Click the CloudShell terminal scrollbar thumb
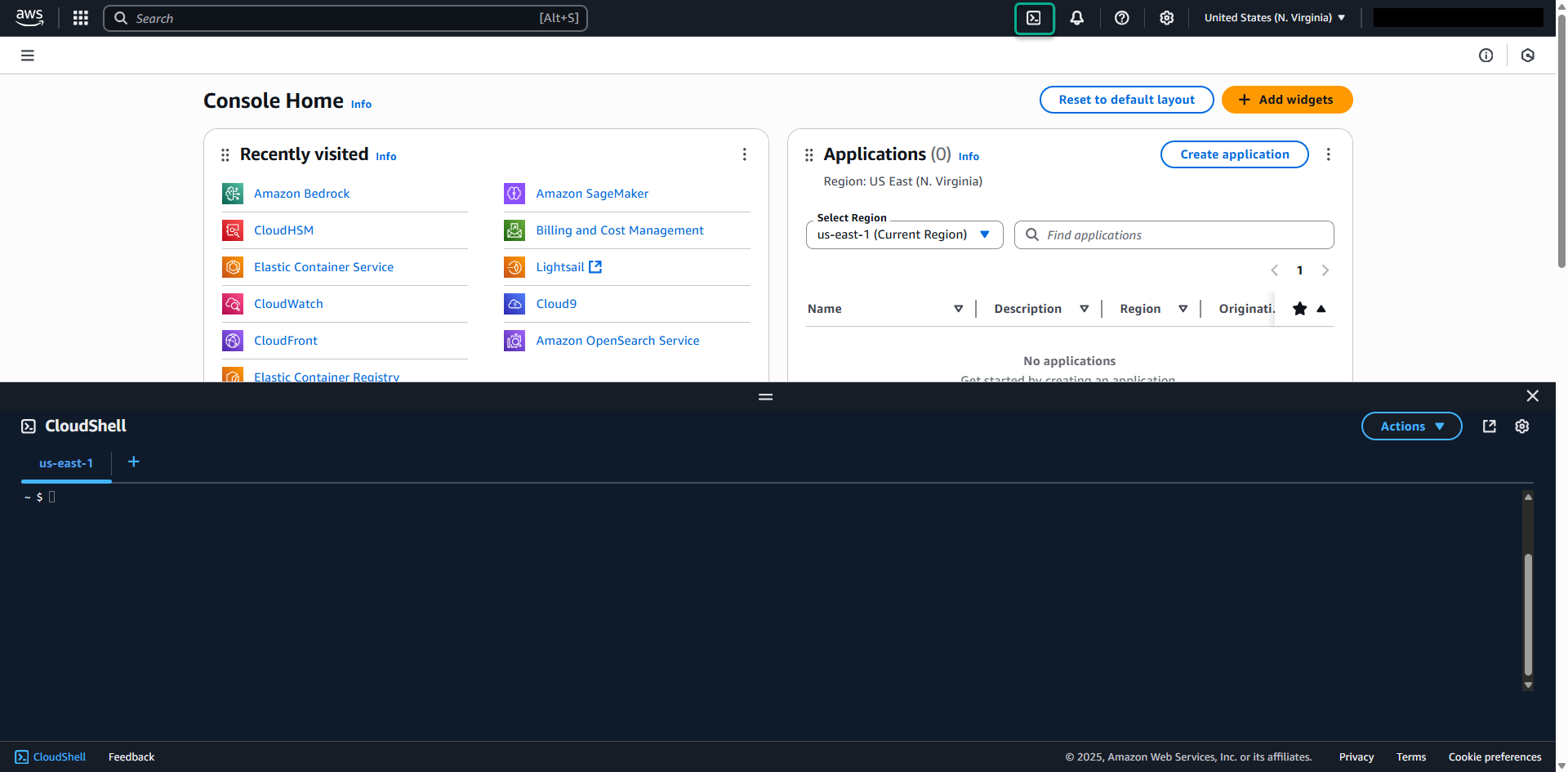This screenshot has width=1568, height=772. [1528, 613]
